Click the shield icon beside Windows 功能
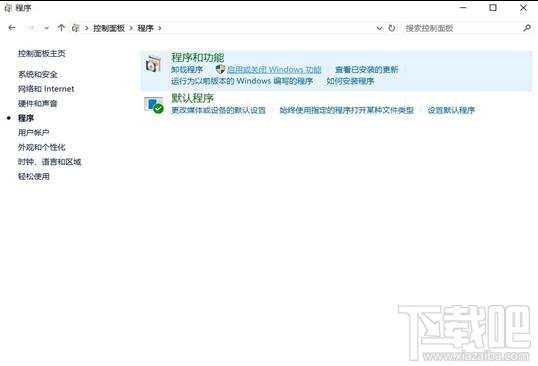The height and width of the screenshot is (366, 538). 220,69
